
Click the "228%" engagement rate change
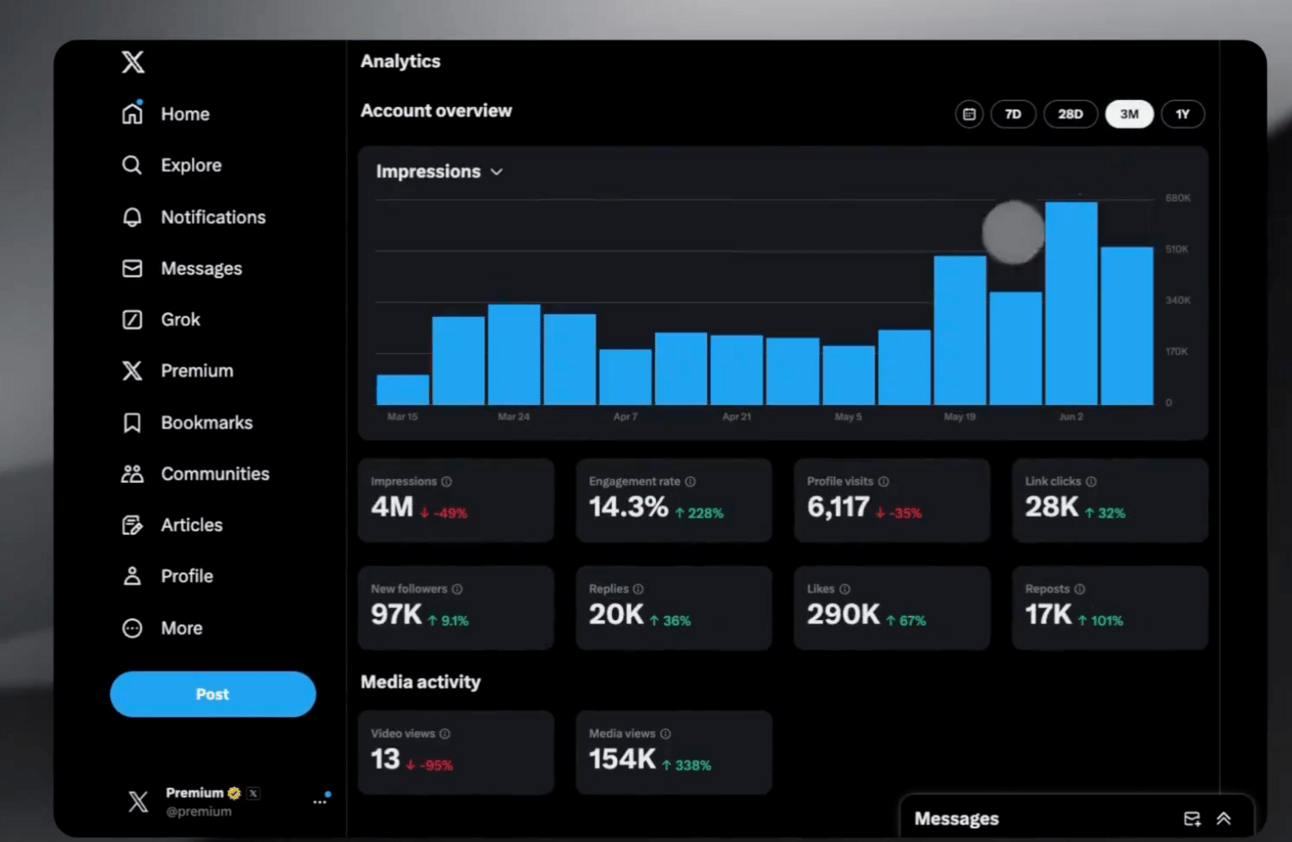click(705, 514)
